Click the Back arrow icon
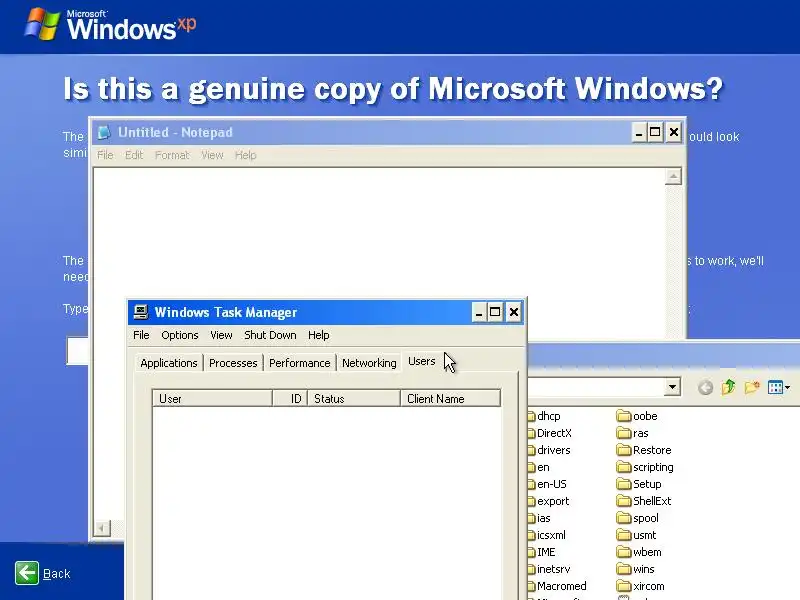The width and height of the screenshot is (800, 600). pos(27,573)
